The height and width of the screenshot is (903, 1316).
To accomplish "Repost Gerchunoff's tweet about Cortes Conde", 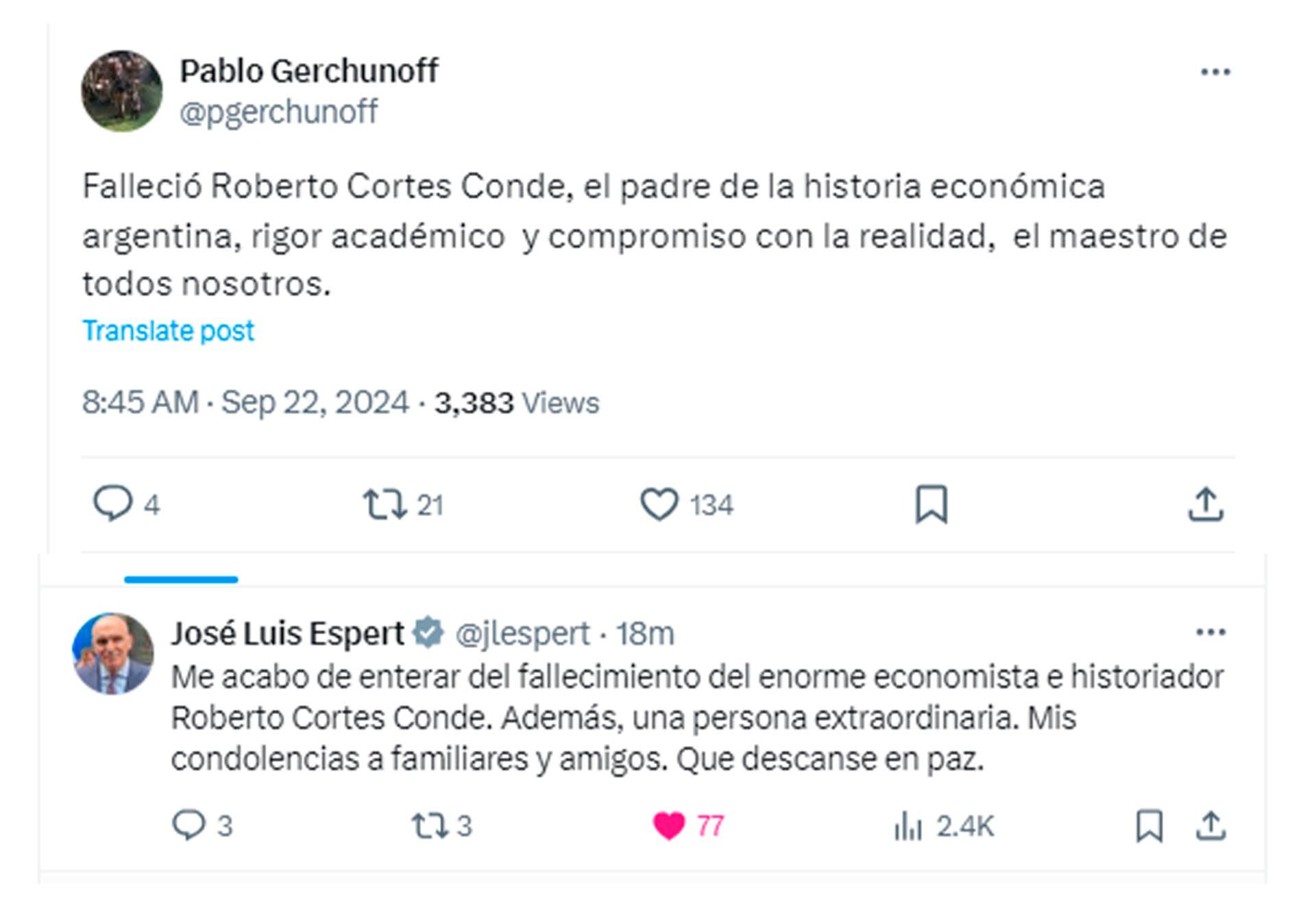I will 384,504.
